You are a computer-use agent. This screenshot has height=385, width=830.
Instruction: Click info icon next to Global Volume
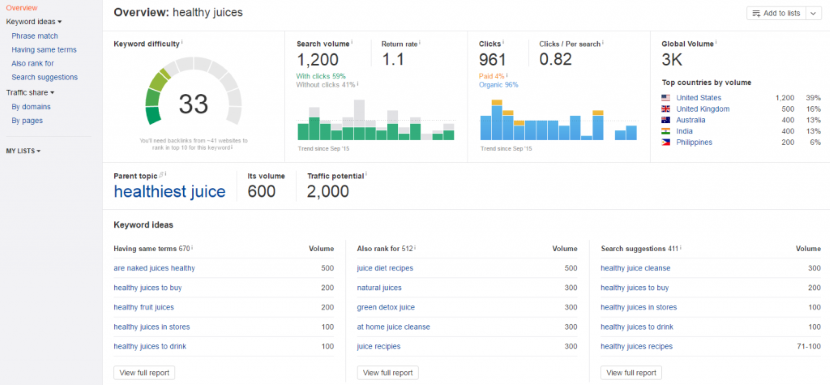click(716, 42)
